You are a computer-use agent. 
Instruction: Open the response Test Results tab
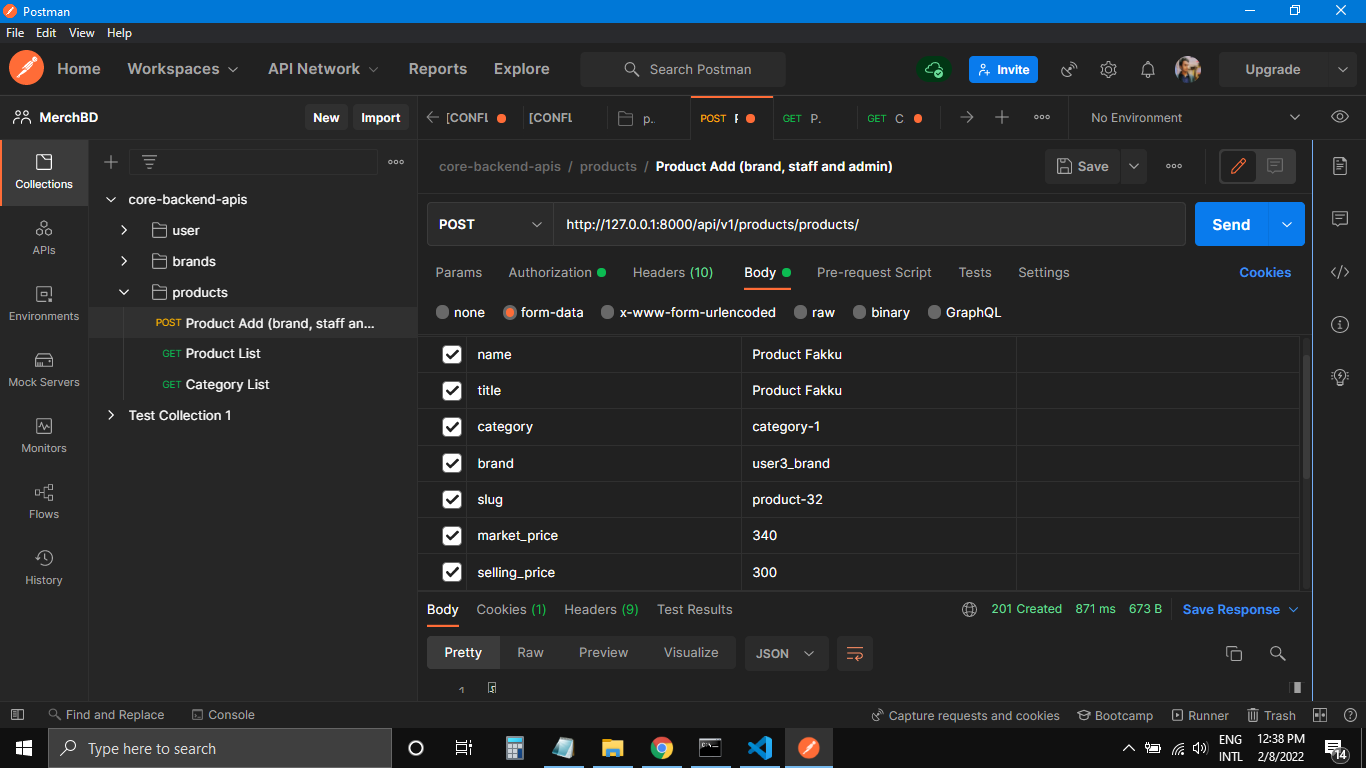694,609
